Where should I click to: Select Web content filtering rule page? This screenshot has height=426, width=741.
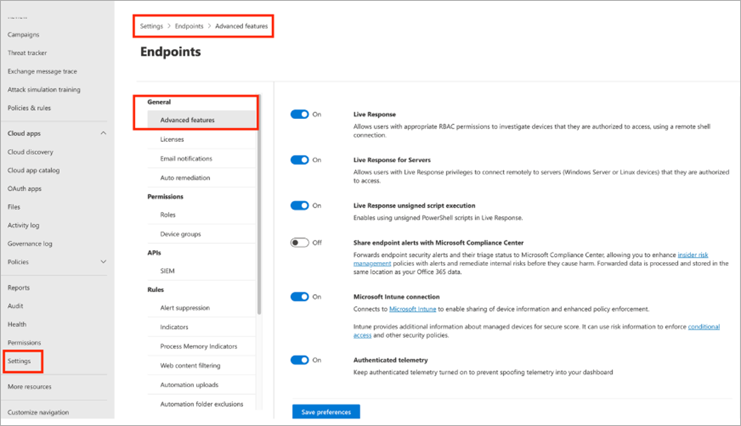[192, 365]
